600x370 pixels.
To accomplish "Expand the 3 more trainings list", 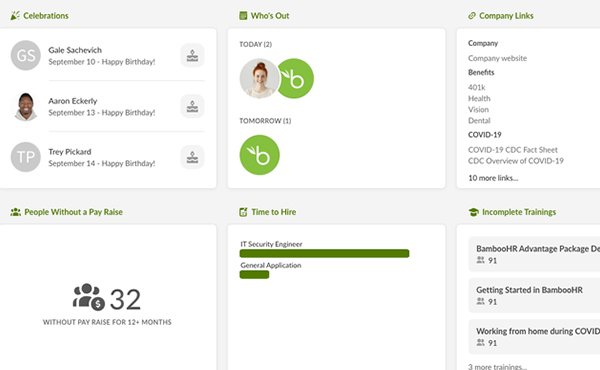I will [497, 367].
